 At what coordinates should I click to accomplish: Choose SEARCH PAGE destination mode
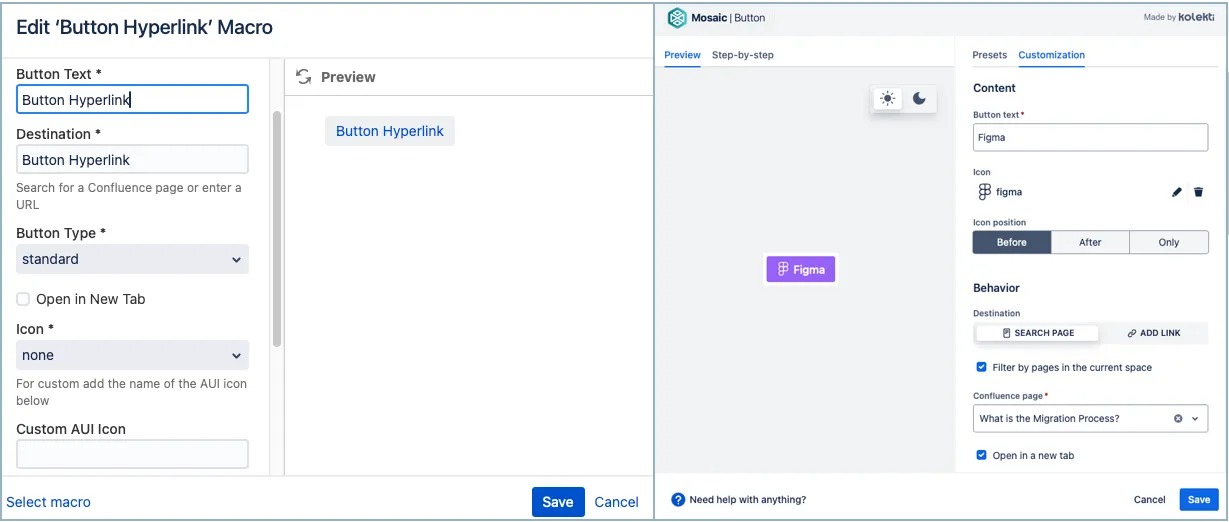[1038, 333]
